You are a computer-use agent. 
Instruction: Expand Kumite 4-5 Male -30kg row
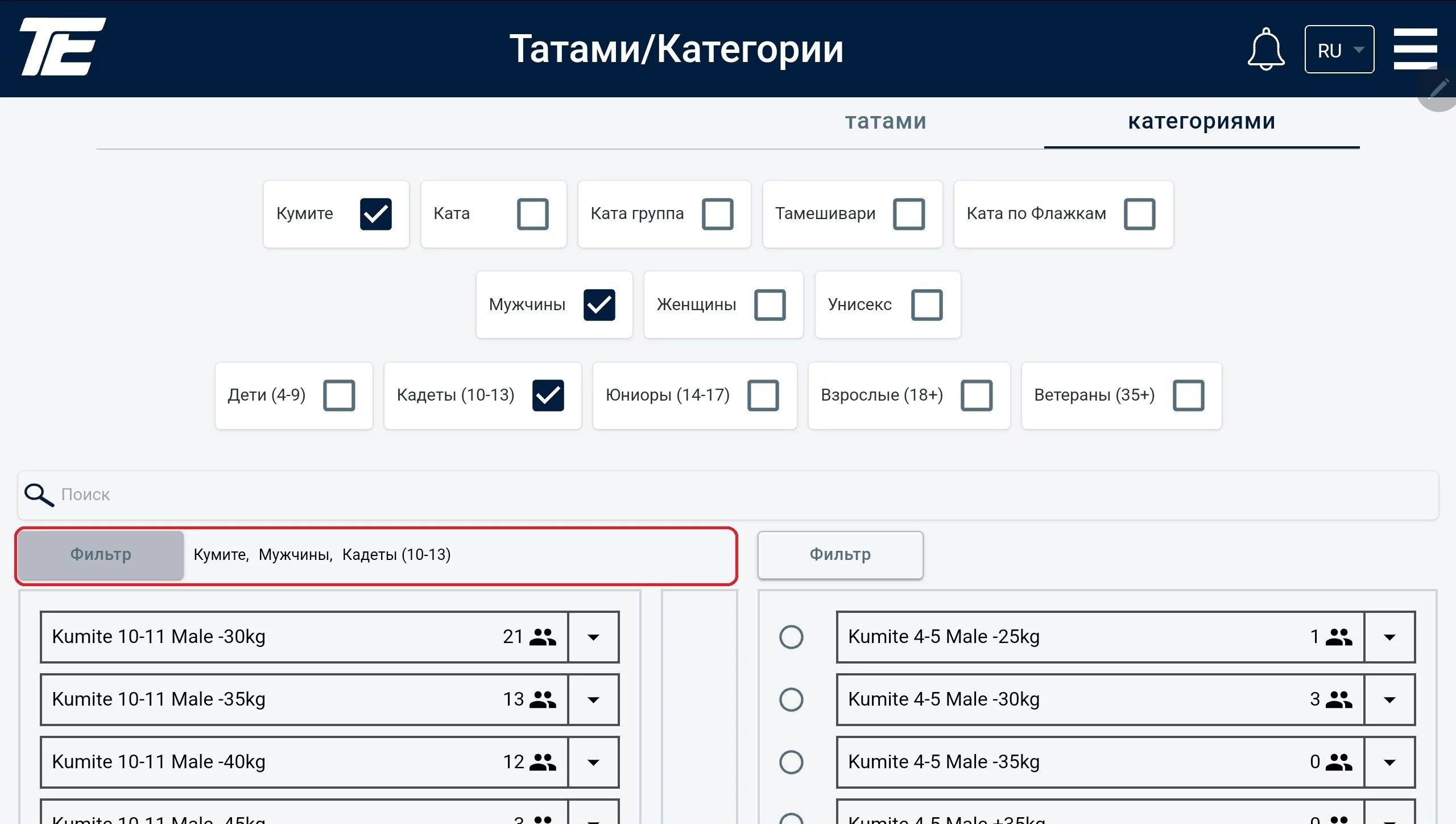pyautogui.click(x=1389, y=700)
